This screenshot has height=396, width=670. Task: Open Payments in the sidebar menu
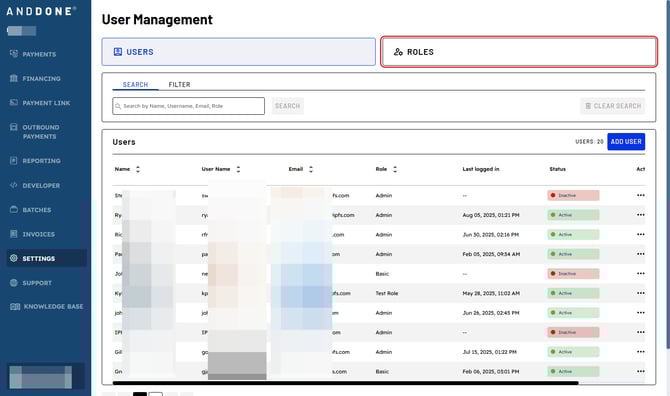coord(39,54)
